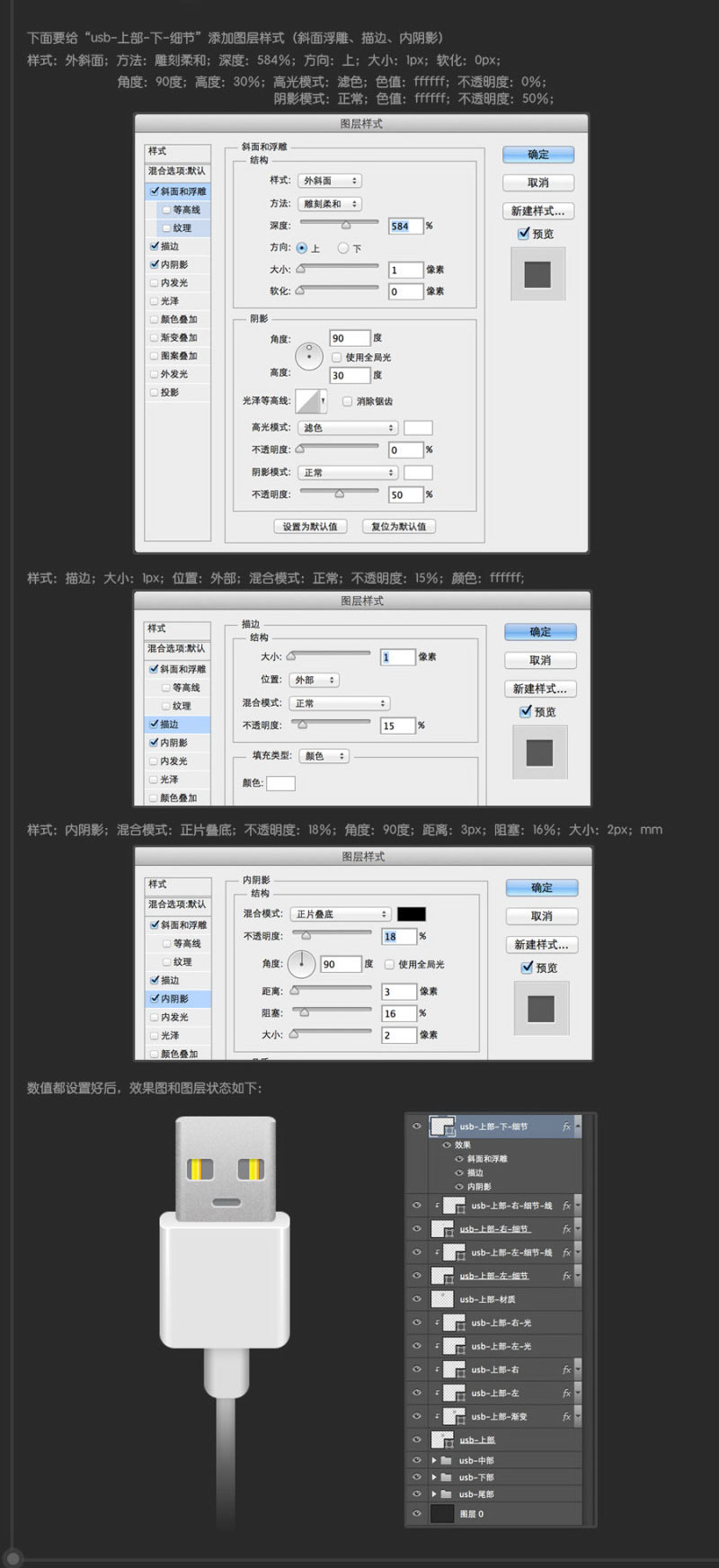Viewport: 719px width, 1568px height.
Task: Select the 上 direction radio button
Action: point(301,248)
